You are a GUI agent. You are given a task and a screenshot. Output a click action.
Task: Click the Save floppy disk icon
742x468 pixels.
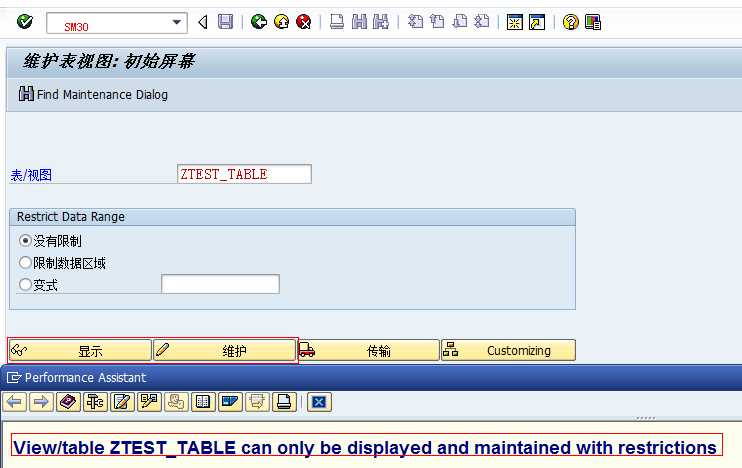pos(225,22)
